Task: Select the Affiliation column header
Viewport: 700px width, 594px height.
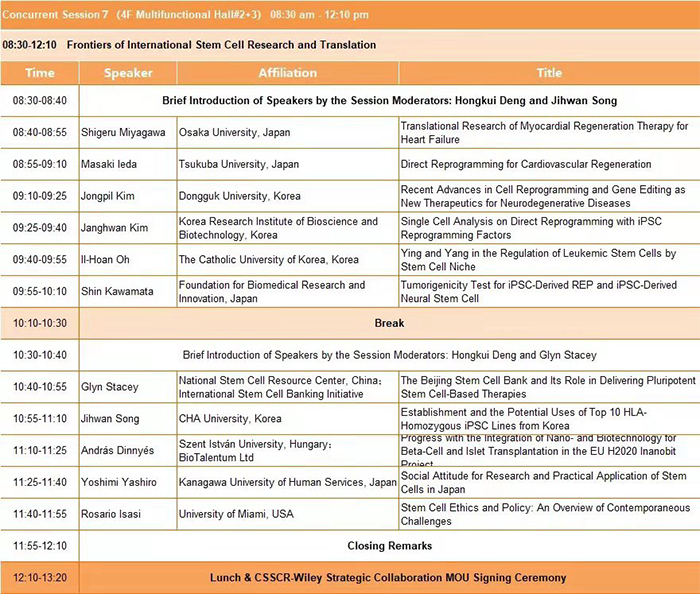Action: 287,73
